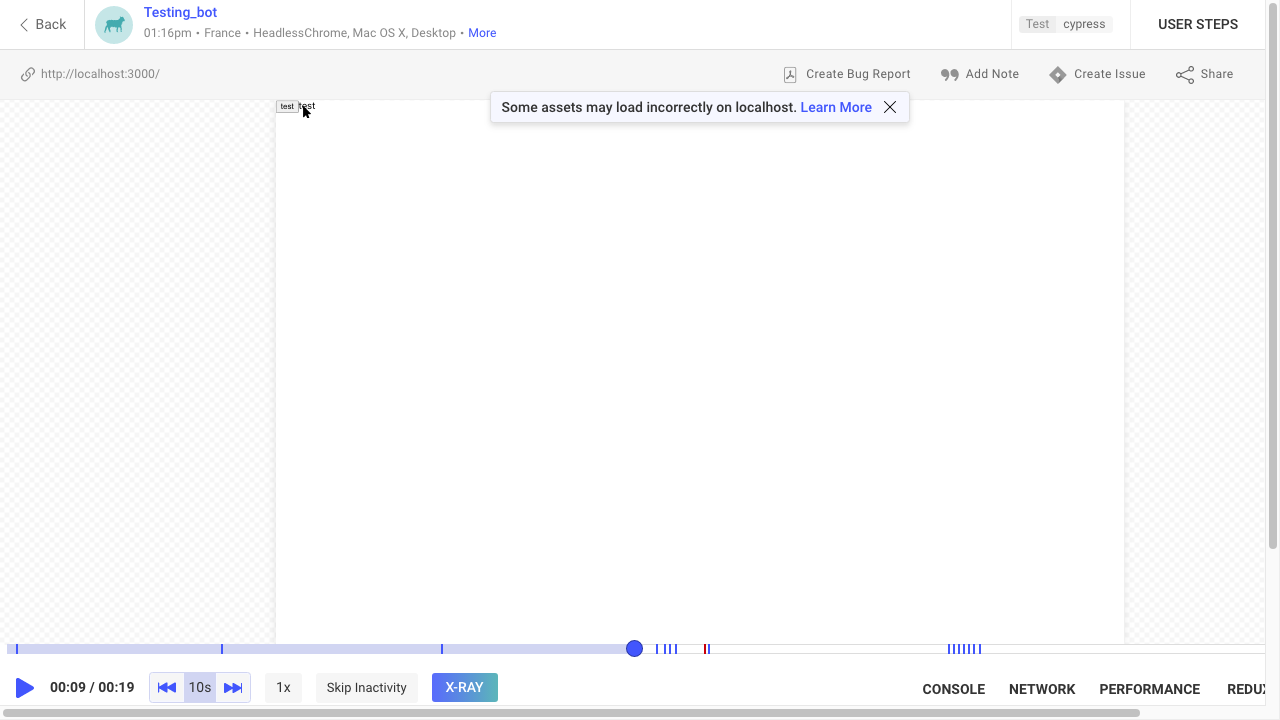Click the red marker on timeline
Screen dimensions: 1280x720
(x=705, y=649)
